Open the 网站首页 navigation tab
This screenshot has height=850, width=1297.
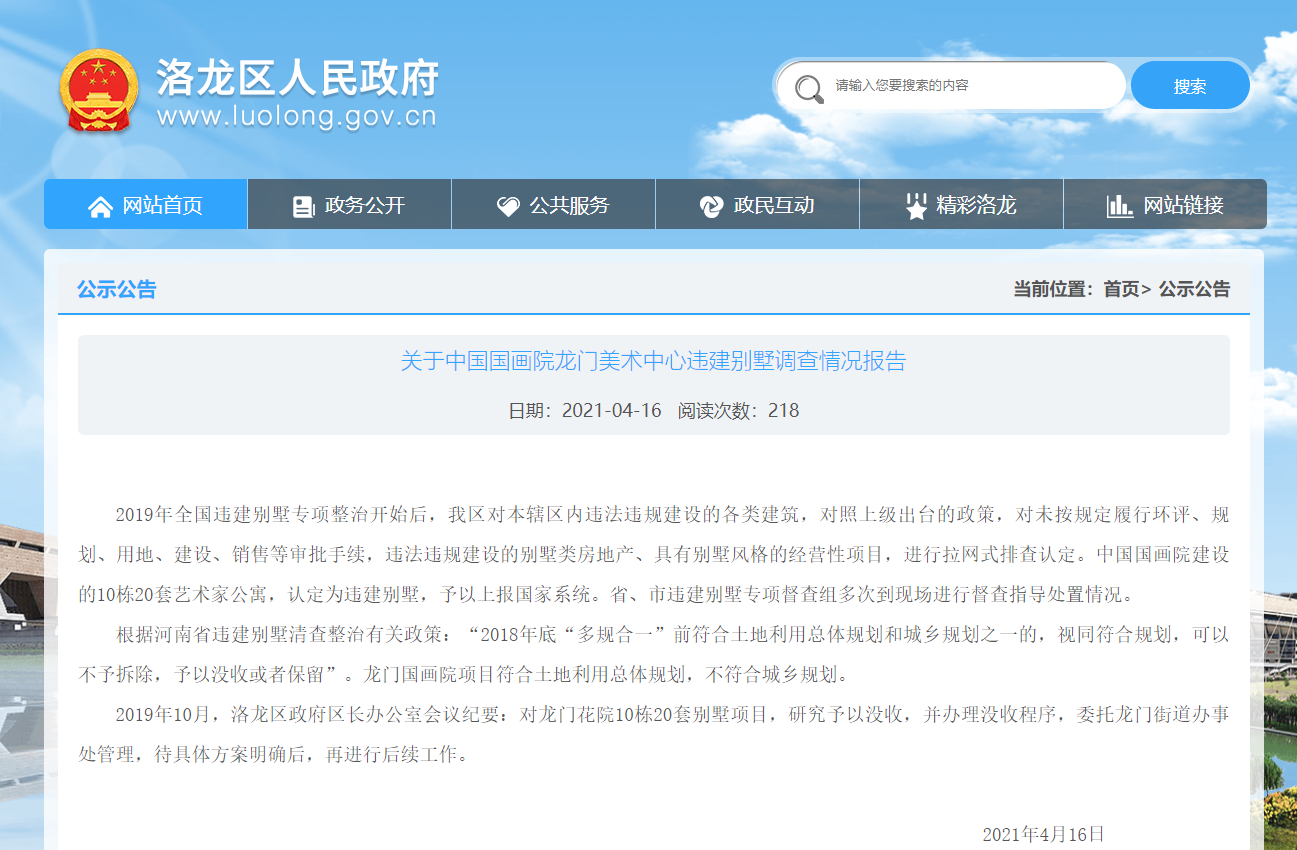tap(145, 204)
